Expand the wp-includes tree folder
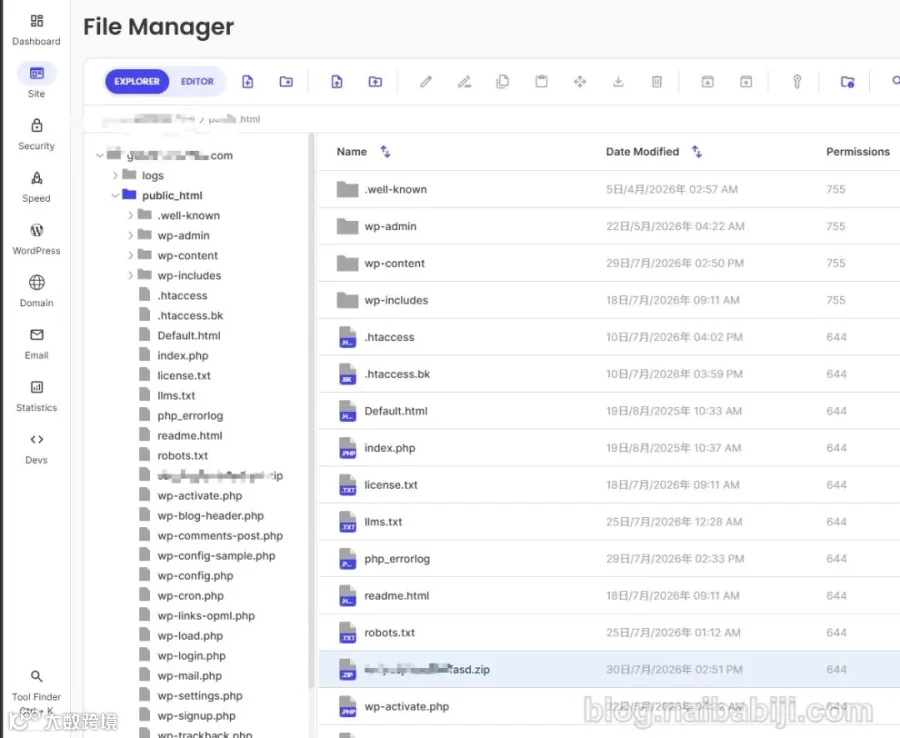900x738 pixels. 130,275
